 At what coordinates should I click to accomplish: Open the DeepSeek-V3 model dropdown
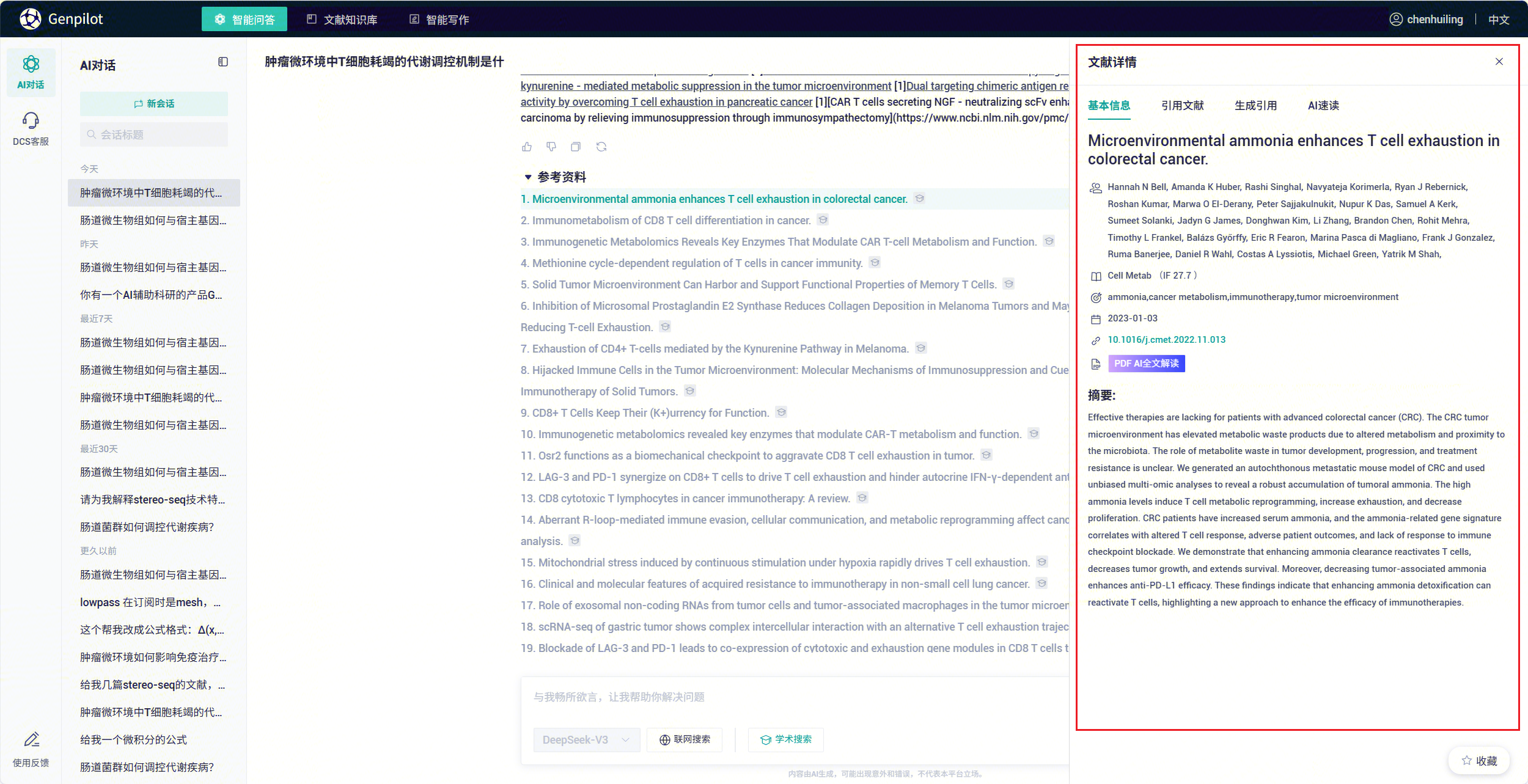(x=586, y=739)
